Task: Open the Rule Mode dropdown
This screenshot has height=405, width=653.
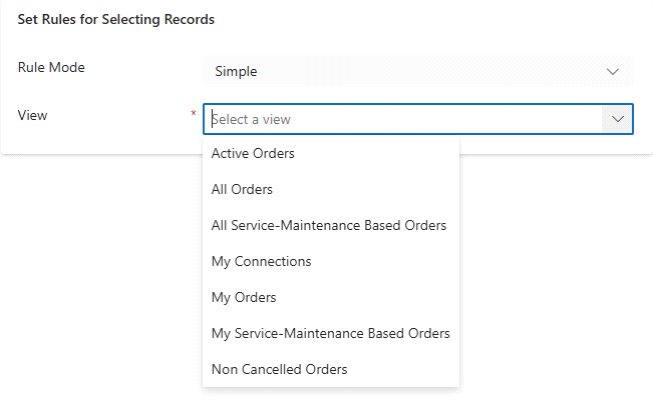Action: pyautogui.click(x=417, y=71)
